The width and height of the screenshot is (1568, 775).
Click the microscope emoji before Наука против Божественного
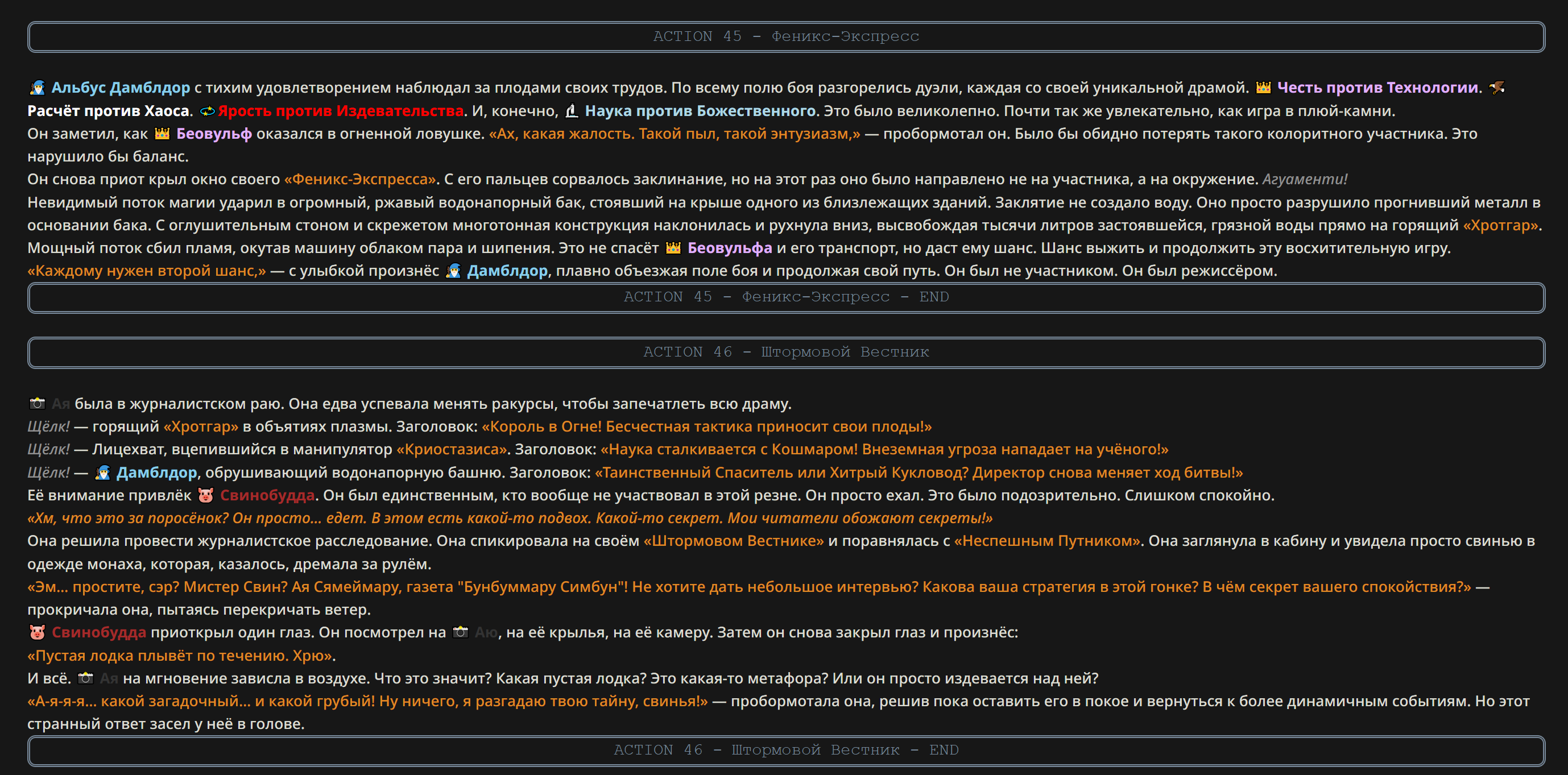pos(571,111)
